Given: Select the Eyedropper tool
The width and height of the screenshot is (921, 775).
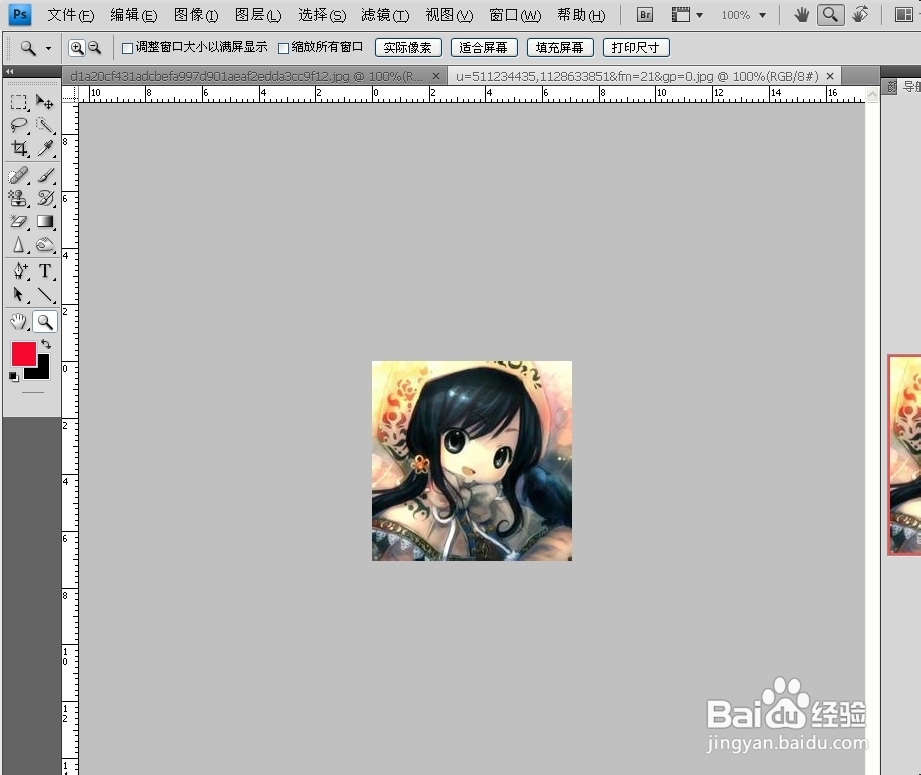Looking at the screenshot, I should pyautogui.click(x=45, y=148).
